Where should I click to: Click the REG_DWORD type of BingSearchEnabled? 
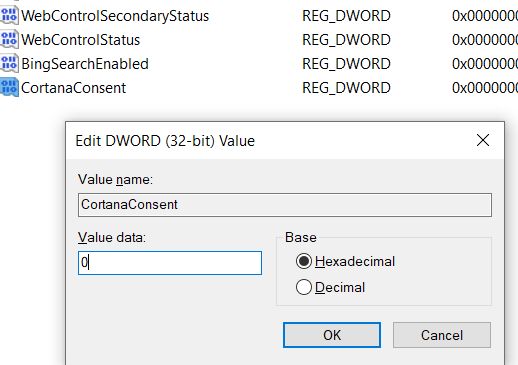click(346, 64)
